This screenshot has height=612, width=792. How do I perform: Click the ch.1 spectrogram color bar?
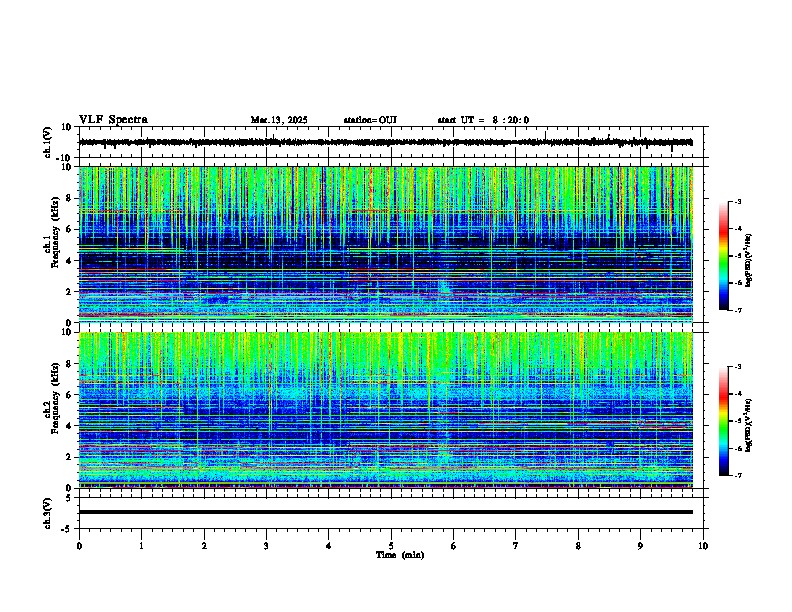724,256
